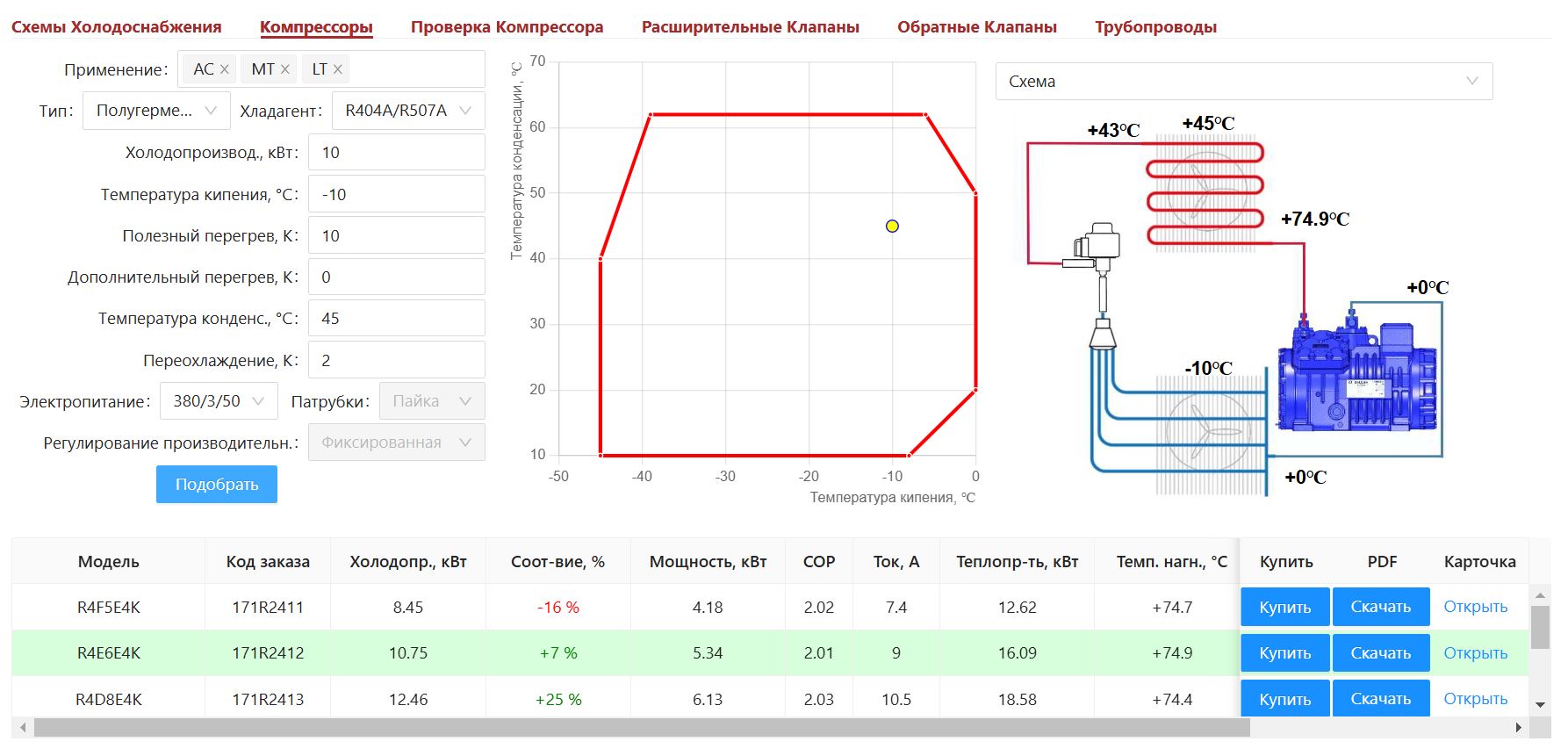Click the Дополнительный перегрев input field
The height and width of the screenshot is (756, 1568).
(x=397, y=277)
